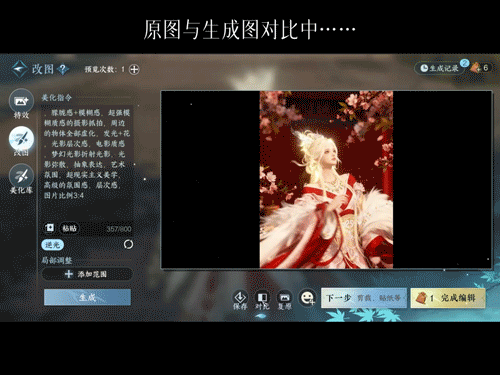Open 生成记录 generation history
This screenshot has height=375, width=500.
(440, 68)
